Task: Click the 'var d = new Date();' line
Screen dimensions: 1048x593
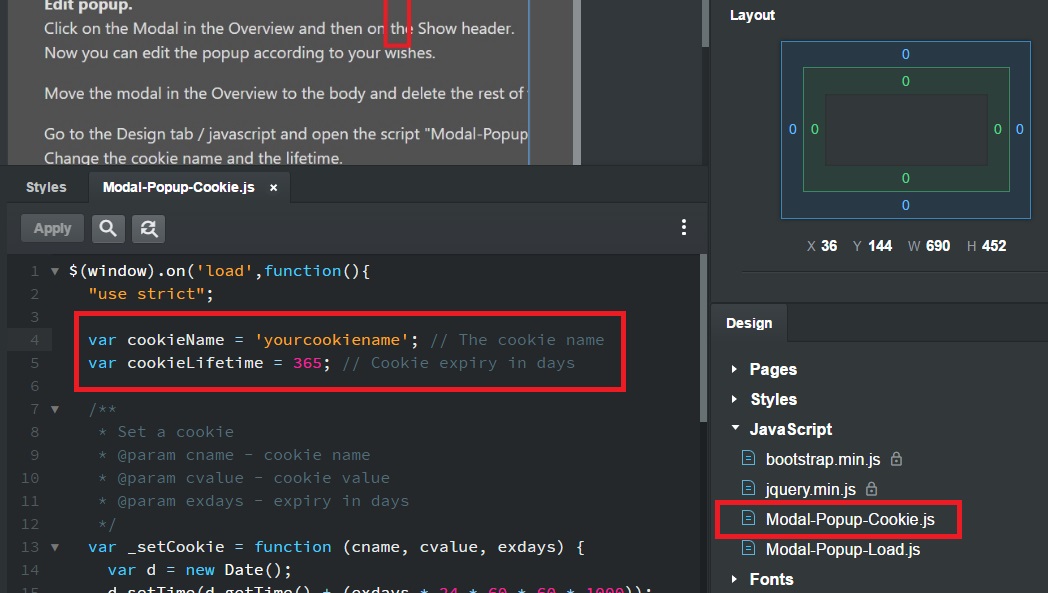Action: coord(200,570)
